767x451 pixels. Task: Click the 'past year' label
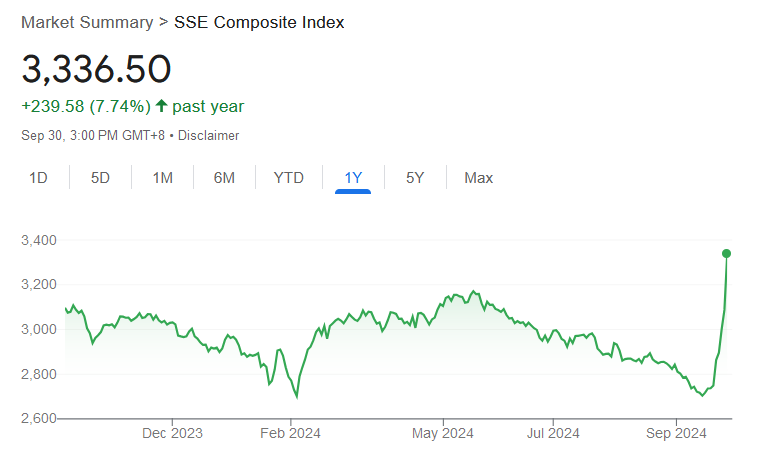[x=208, y=107]
